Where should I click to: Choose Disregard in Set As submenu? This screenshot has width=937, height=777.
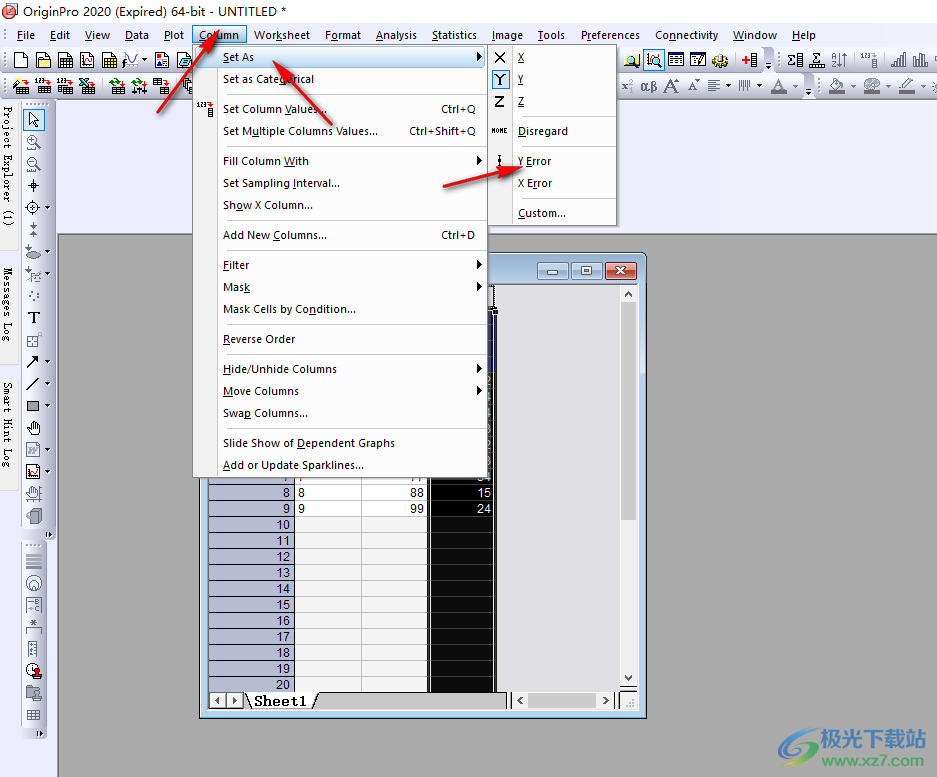tap(553, 131)
